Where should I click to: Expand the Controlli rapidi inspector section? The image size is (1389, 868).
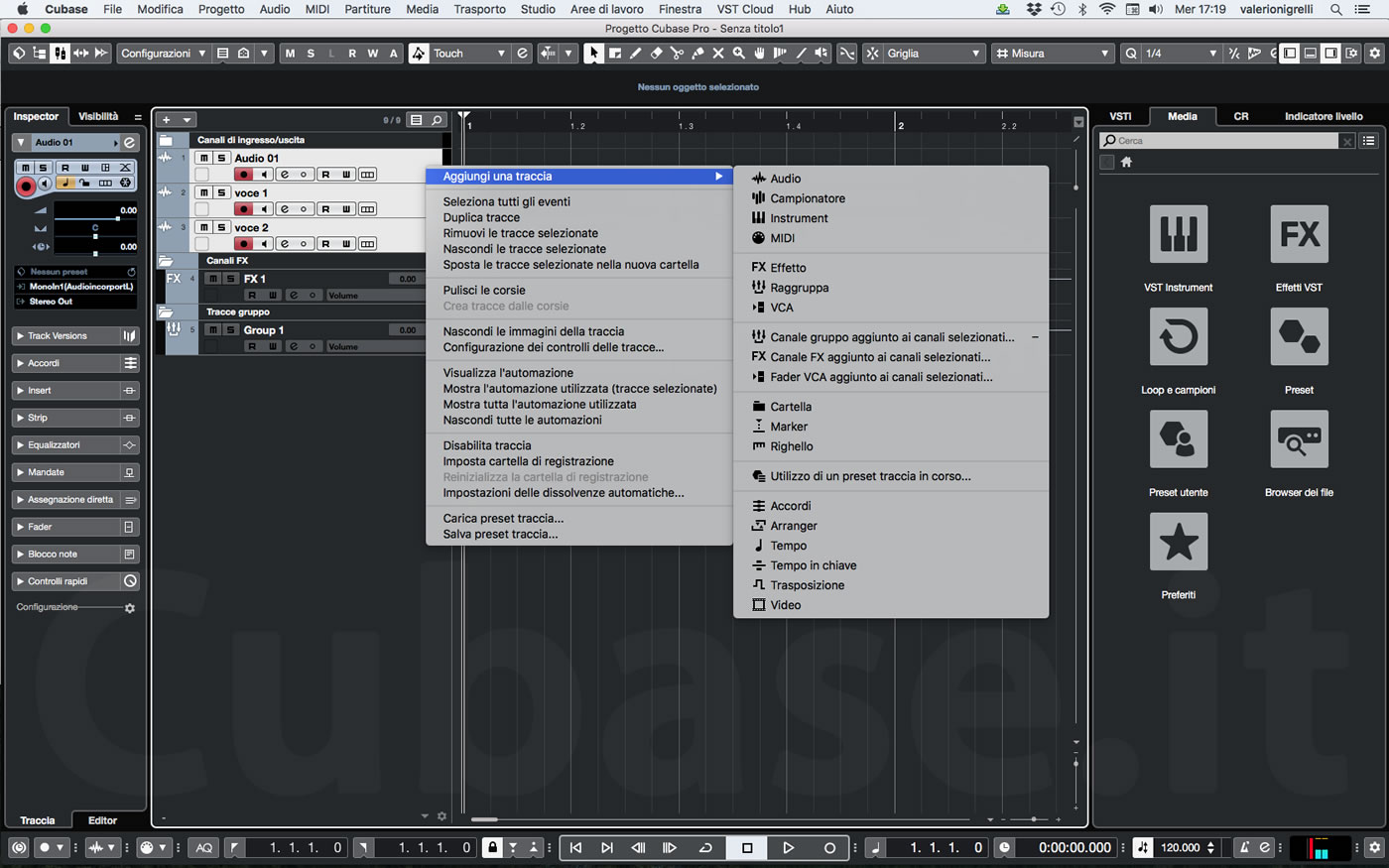pos(75,581)
